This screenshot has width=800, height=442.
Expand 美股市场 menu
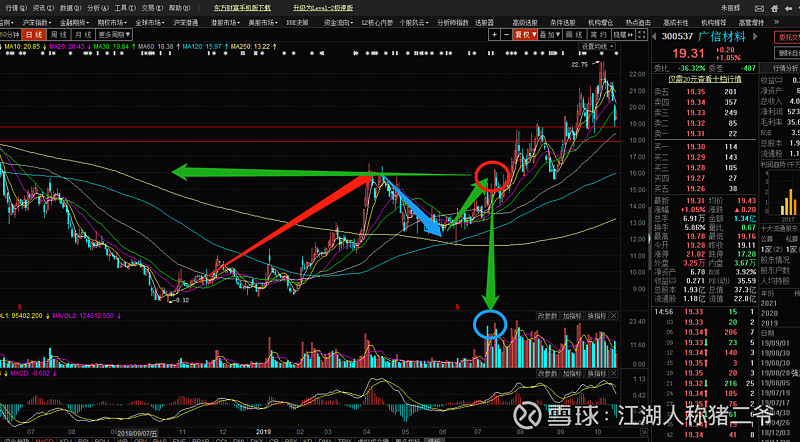coord(263,23)
